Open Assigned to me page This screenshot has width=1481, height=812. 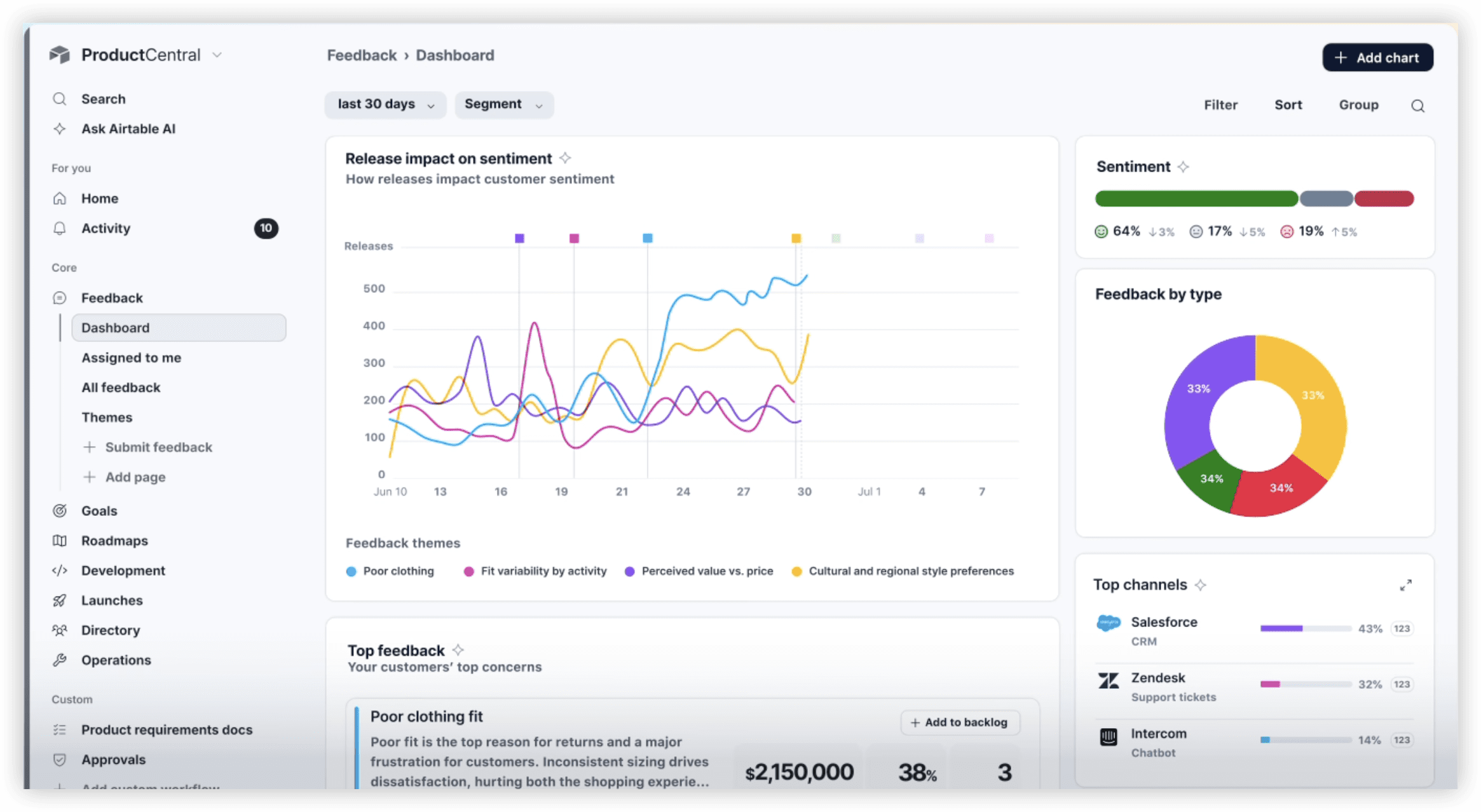tap(131, 358)
